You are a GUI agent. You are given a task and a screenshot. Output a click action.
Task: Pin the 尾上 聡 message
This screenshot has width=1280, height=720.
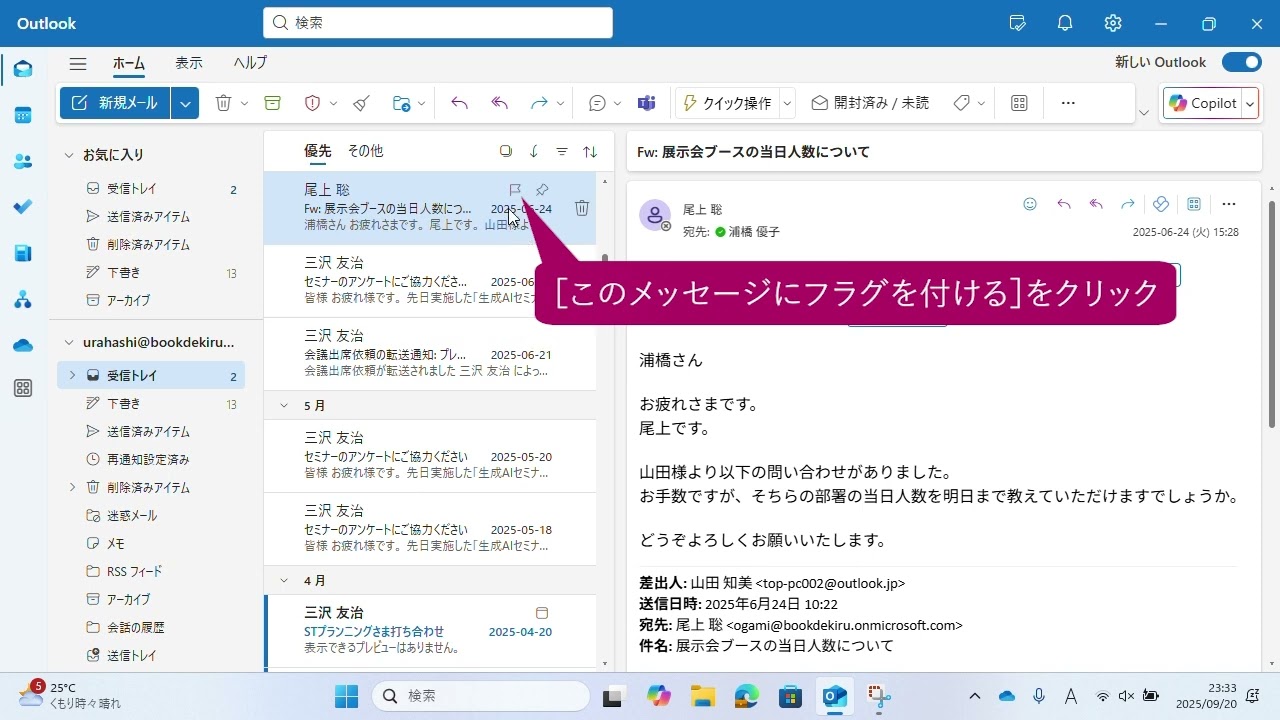tap(542, 190)
